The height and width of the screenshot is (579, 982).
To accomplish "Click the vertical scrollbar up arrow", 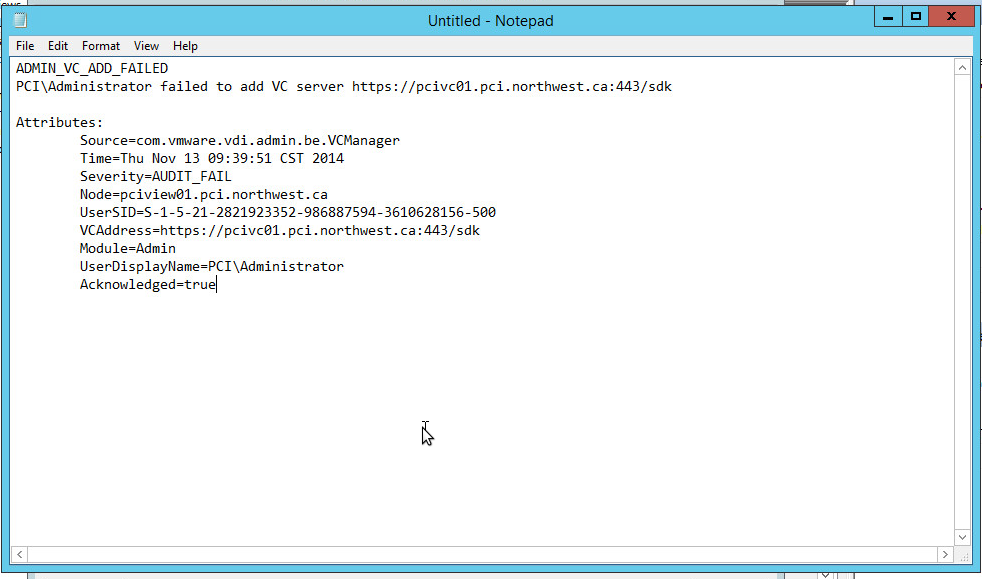I will [x=963, y=67].
